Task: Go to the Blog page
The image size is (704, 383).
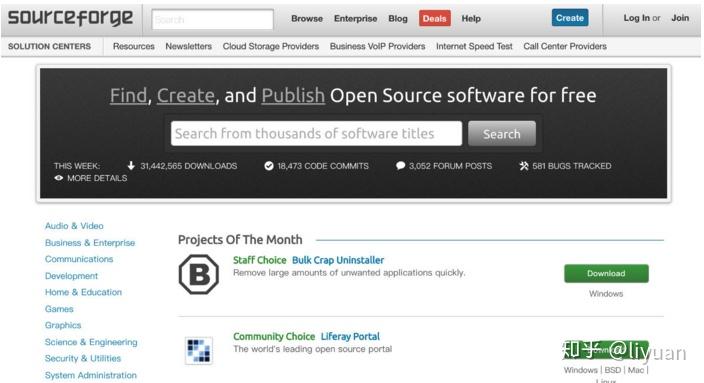Action: tap(398, 18)
